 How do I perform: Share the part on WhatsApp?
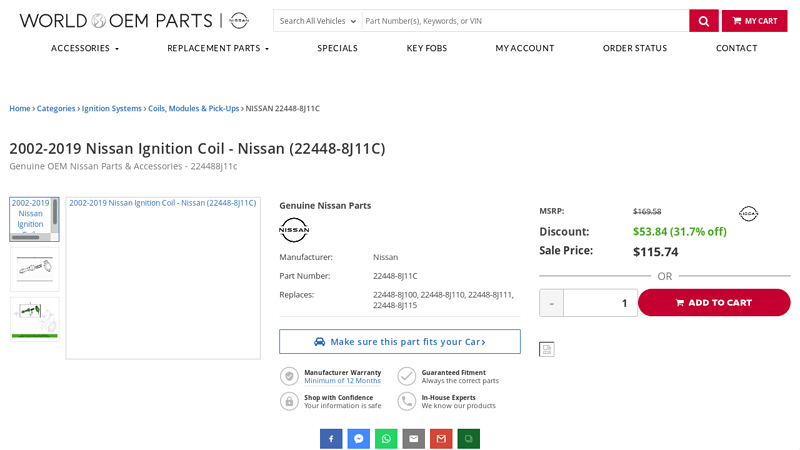click(x=386, y=439)
